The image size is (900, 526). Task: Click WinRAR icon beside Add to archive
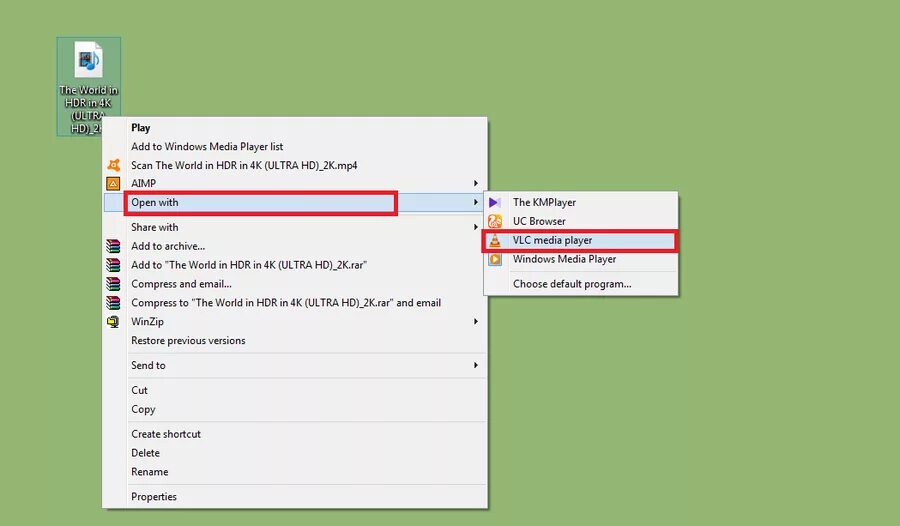tap(114, 246)
